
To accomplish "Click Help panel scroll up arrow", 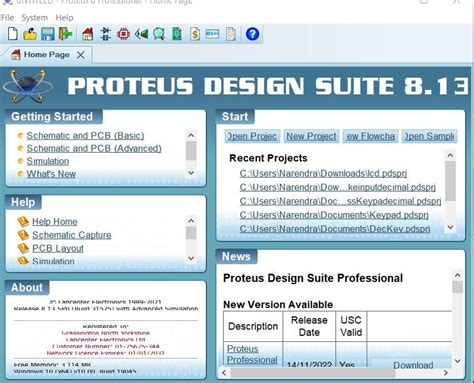I will coord(191,220).
